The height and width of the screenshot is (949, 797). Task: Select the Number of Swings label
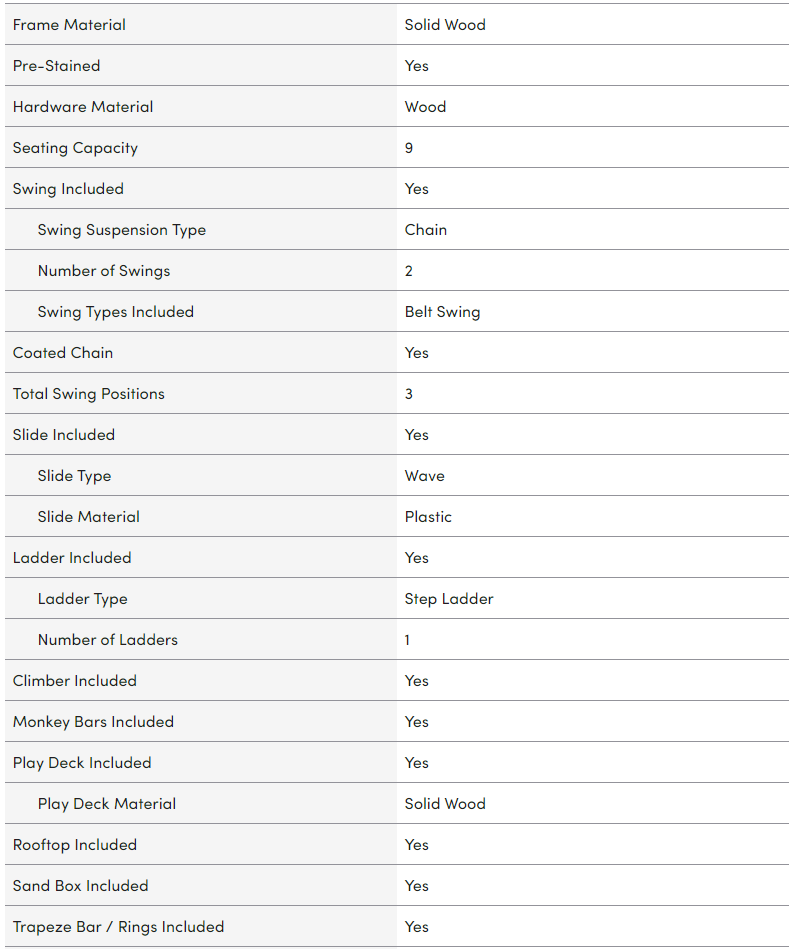click(x=104, y=271)
